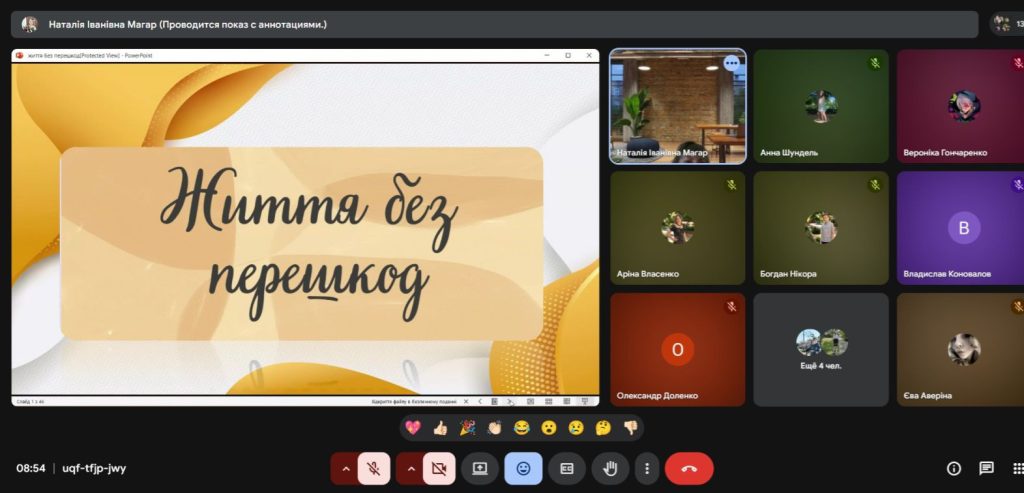The width and height of the screenshot is (1024, 493).
Task: Open more options three-dot menu
Action: tap(647, 468)
